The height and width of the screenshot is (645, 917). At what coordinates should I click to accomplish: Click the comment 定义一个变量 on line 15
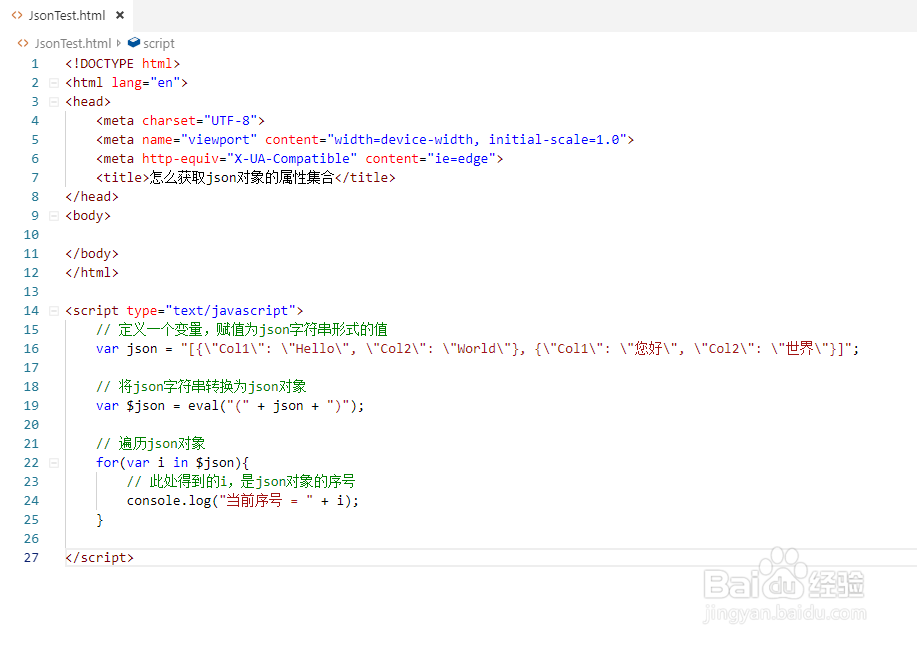pyautogui.click(x=242, y=330)
